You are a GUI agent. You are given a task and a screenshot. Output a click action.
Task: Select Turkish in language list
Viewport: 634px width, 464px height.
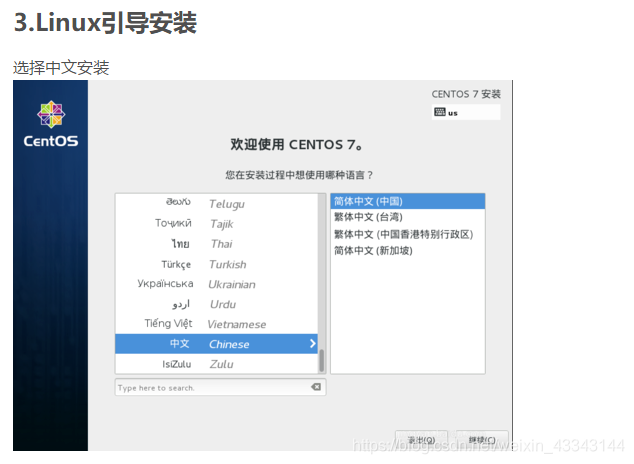(217, 264)
